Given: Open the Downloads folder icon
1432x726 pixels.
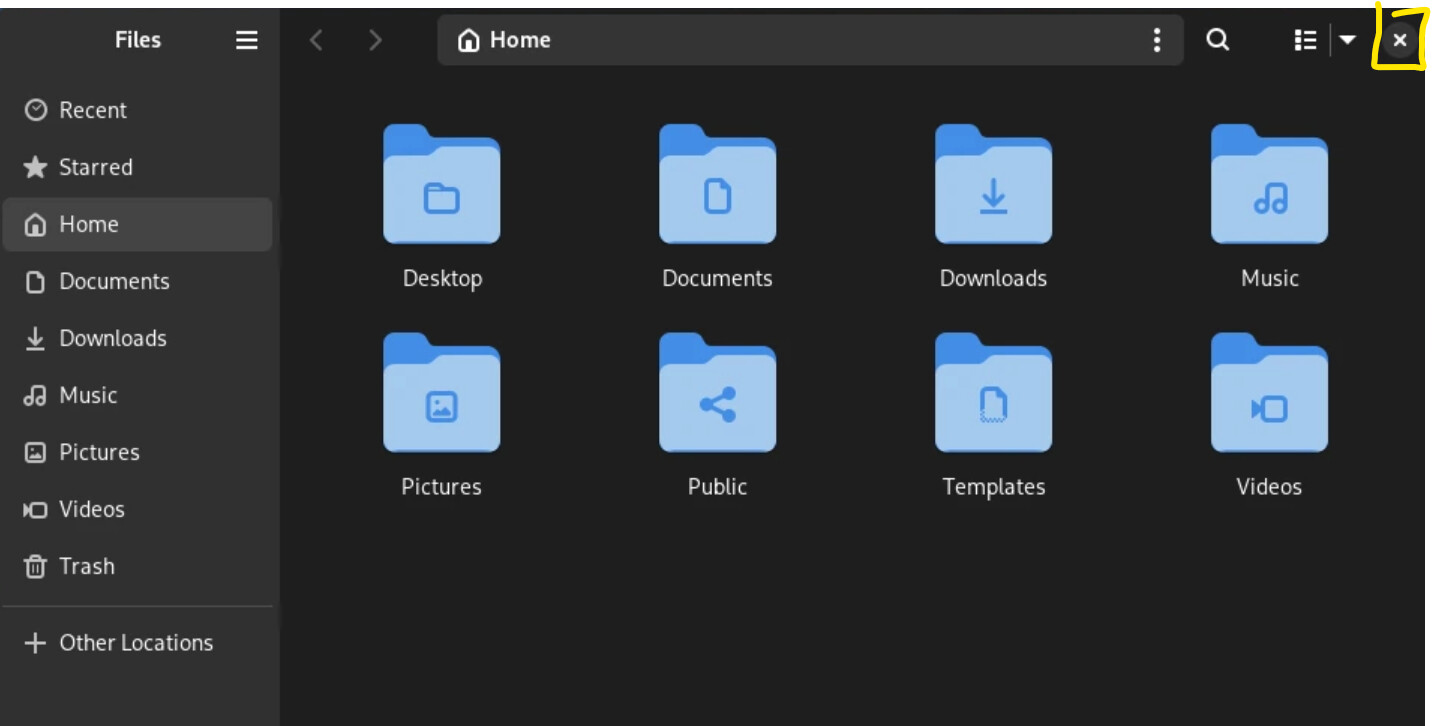Looking at the screenshot, I should [x=993, y=186].
